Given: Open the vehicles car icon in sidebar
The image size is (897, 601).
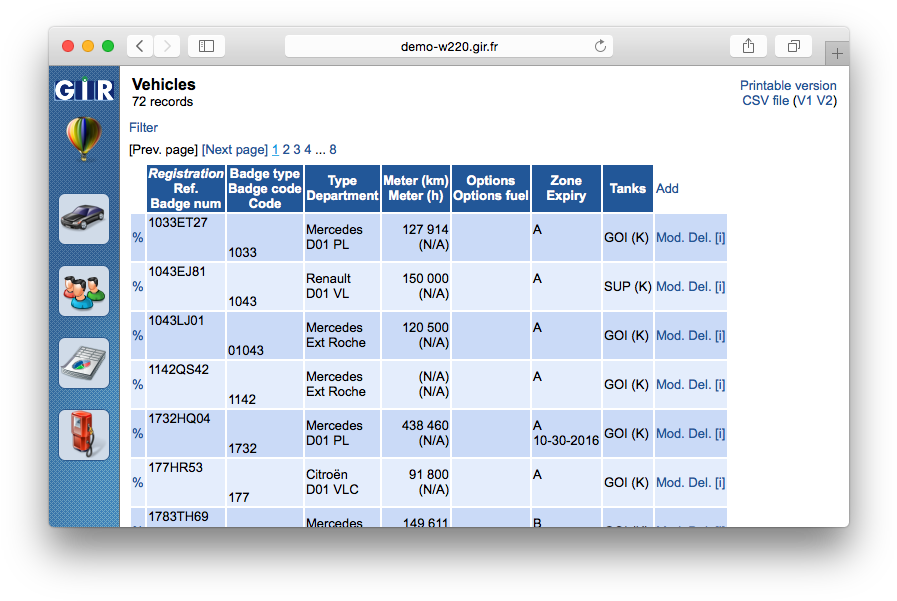Looking at the screenshot, I should (x=84, y=219).
